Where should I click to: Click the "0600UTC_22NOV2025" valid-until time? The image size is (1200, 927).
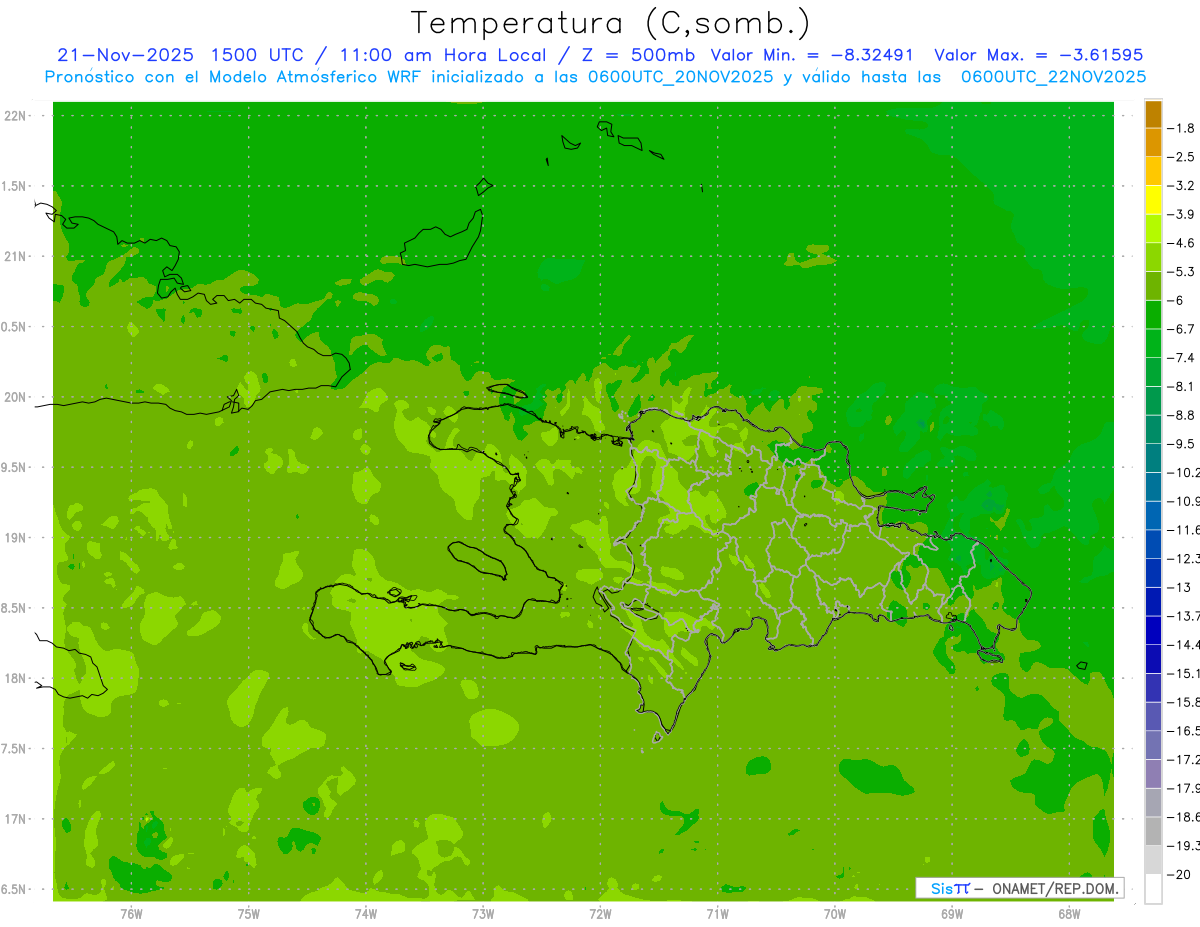pos(1054,76)
